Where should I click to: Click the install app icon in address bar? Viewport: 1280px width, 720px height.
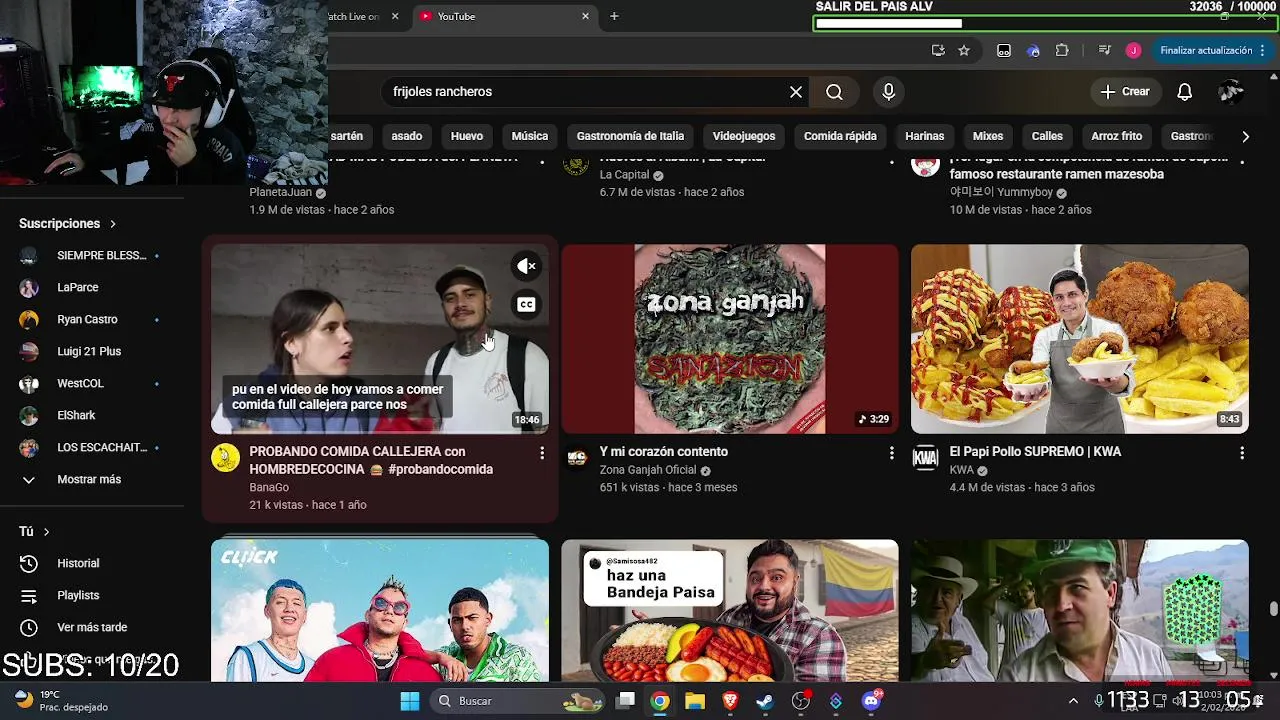938,50
